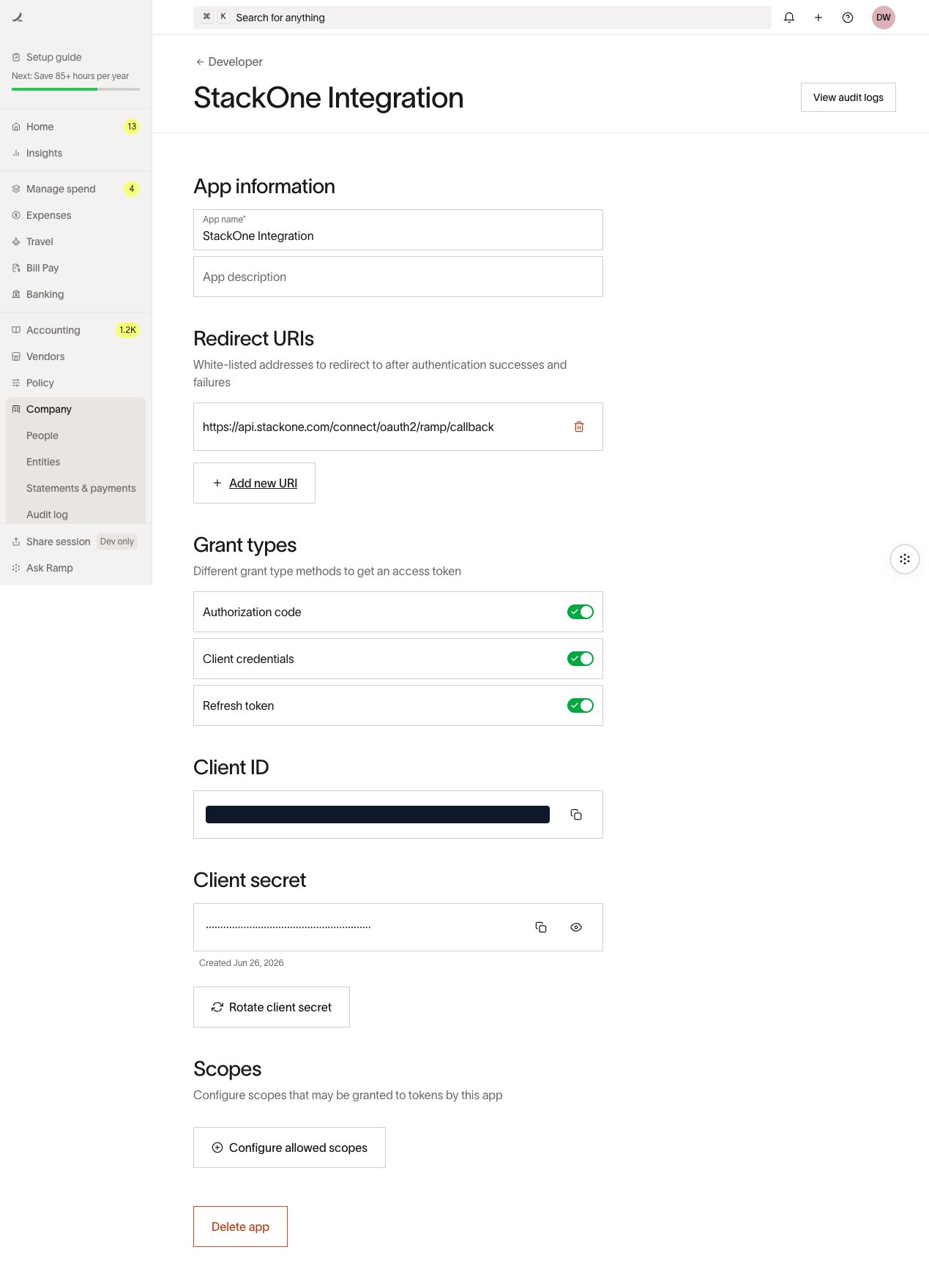929x1288 pixels.
Task: Click the Manage spend layers icon
Action: [16, 189]
